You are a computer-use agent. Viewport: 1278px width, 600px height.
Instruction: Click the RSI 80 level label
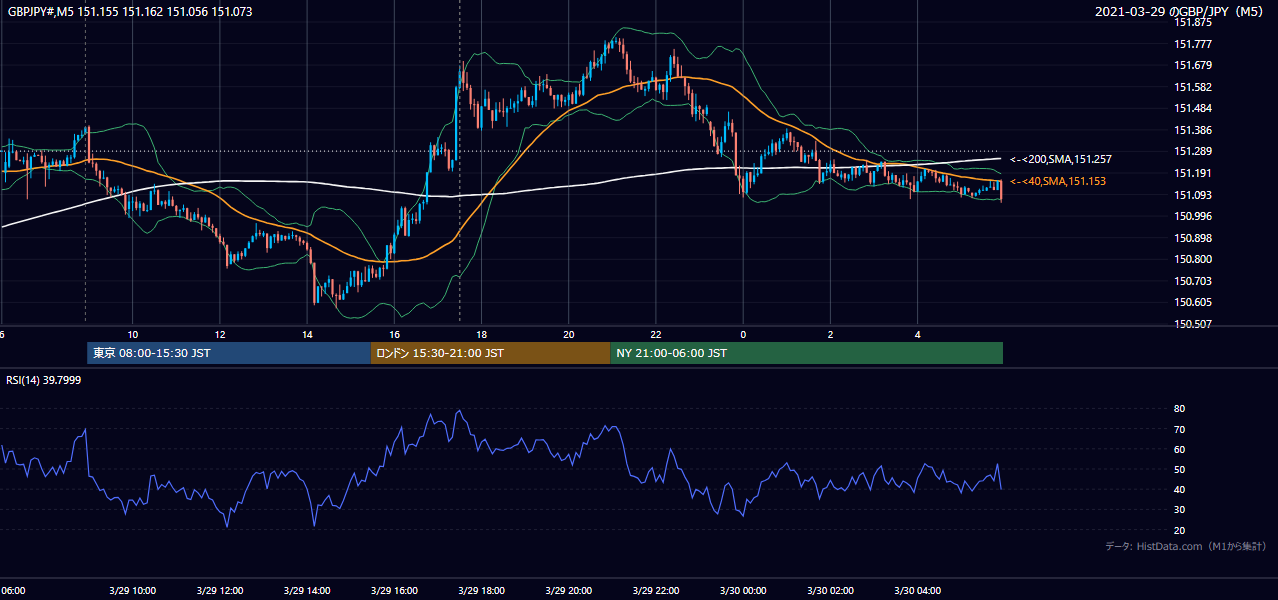point(1179,409)
